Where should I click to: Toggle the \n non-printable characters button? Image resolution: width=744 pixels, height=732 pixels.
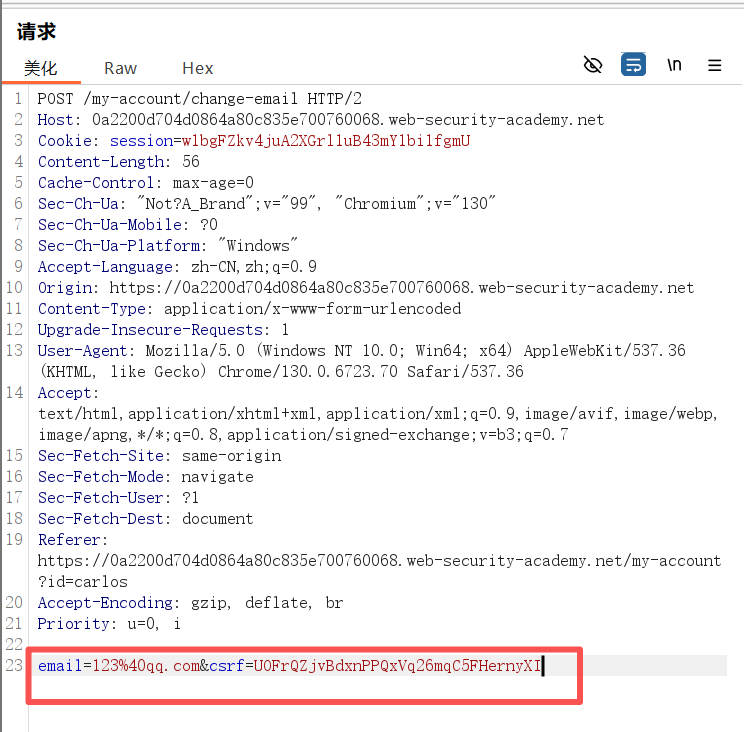tap(675, 65)
